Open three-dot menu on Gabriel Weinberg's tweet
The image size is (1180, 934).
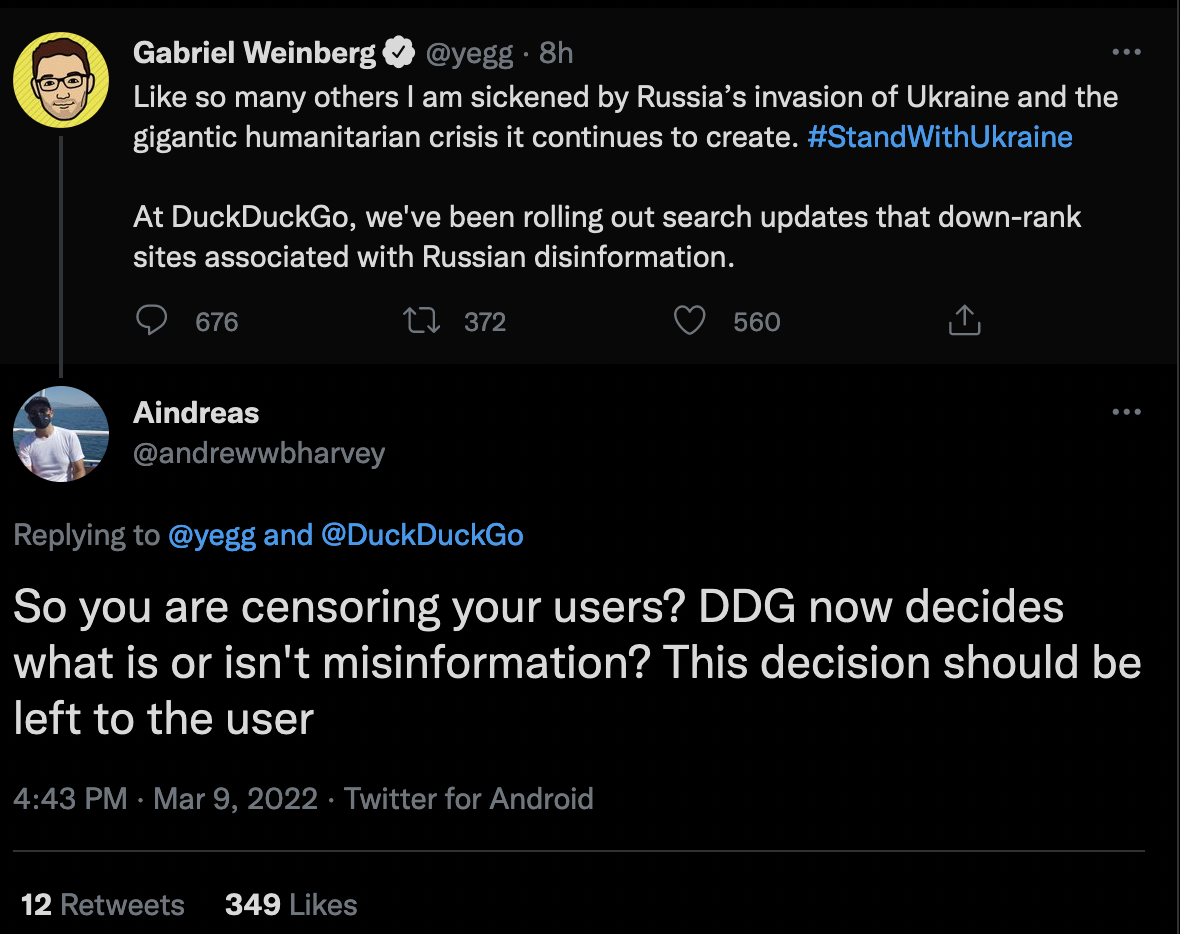(1127, 52)
